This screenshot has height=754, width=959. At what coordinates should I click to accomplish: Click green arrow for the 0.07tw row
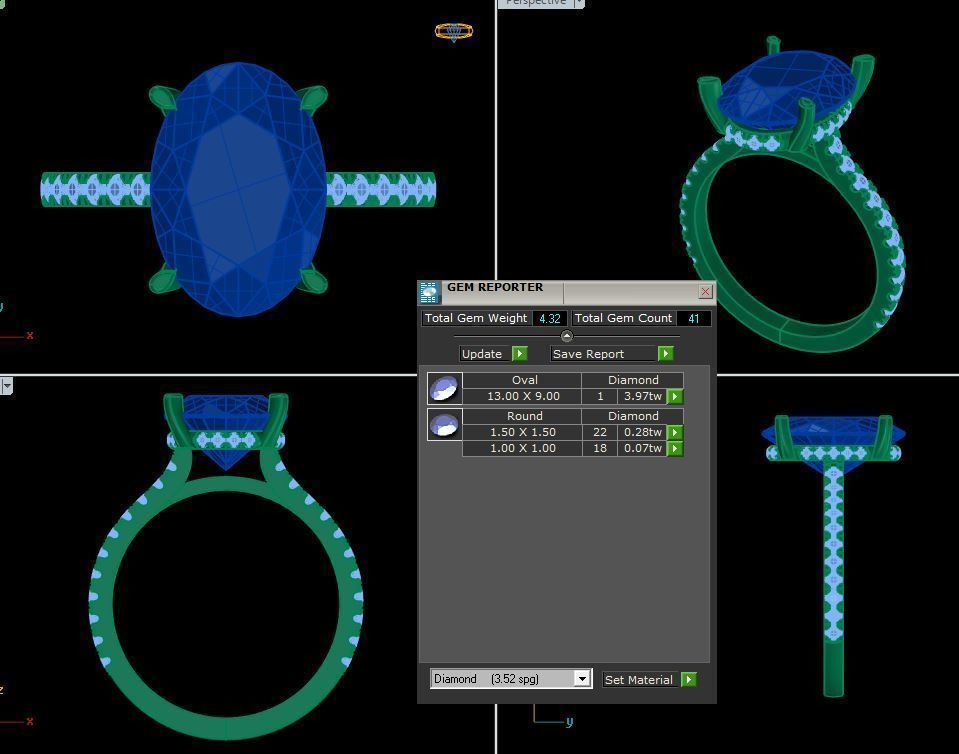coord(675,448)
